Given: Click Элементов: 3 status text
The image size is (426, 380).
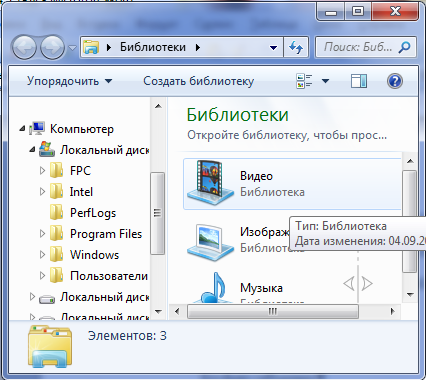Looking at the screenshot, I should pos(127,336).
